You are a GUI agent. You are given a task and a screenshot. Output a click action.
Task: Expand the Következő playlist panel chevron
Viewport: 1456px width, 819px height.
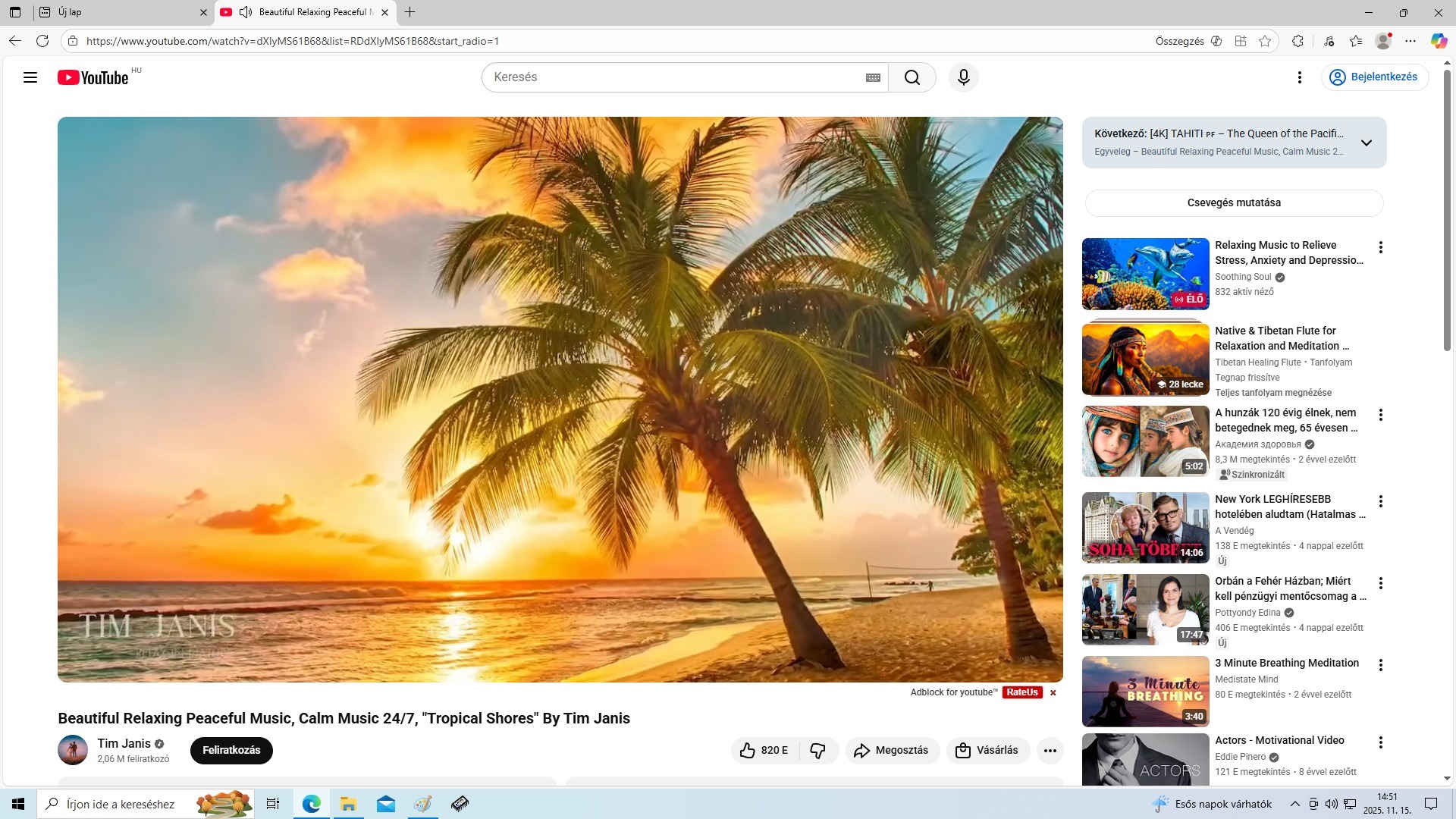pyautogui.click(x=1366, y=143)
